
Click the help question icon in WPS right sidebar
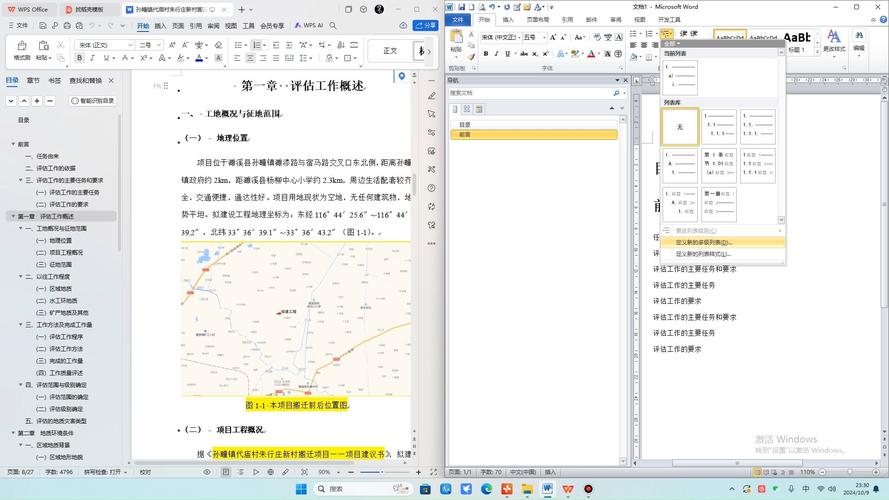pyautogui.click(x=432, y=188)
